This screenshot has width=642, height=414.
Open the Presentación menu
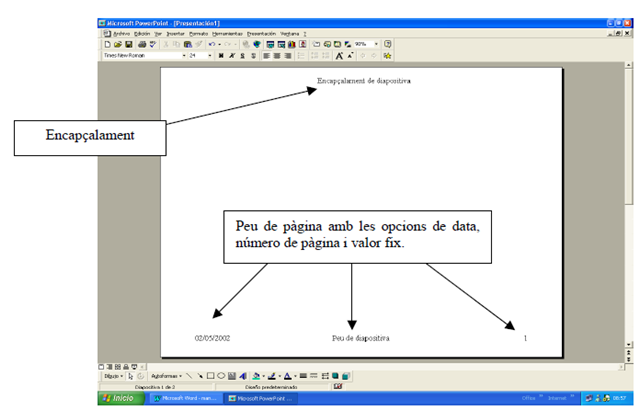coord(261,34)
